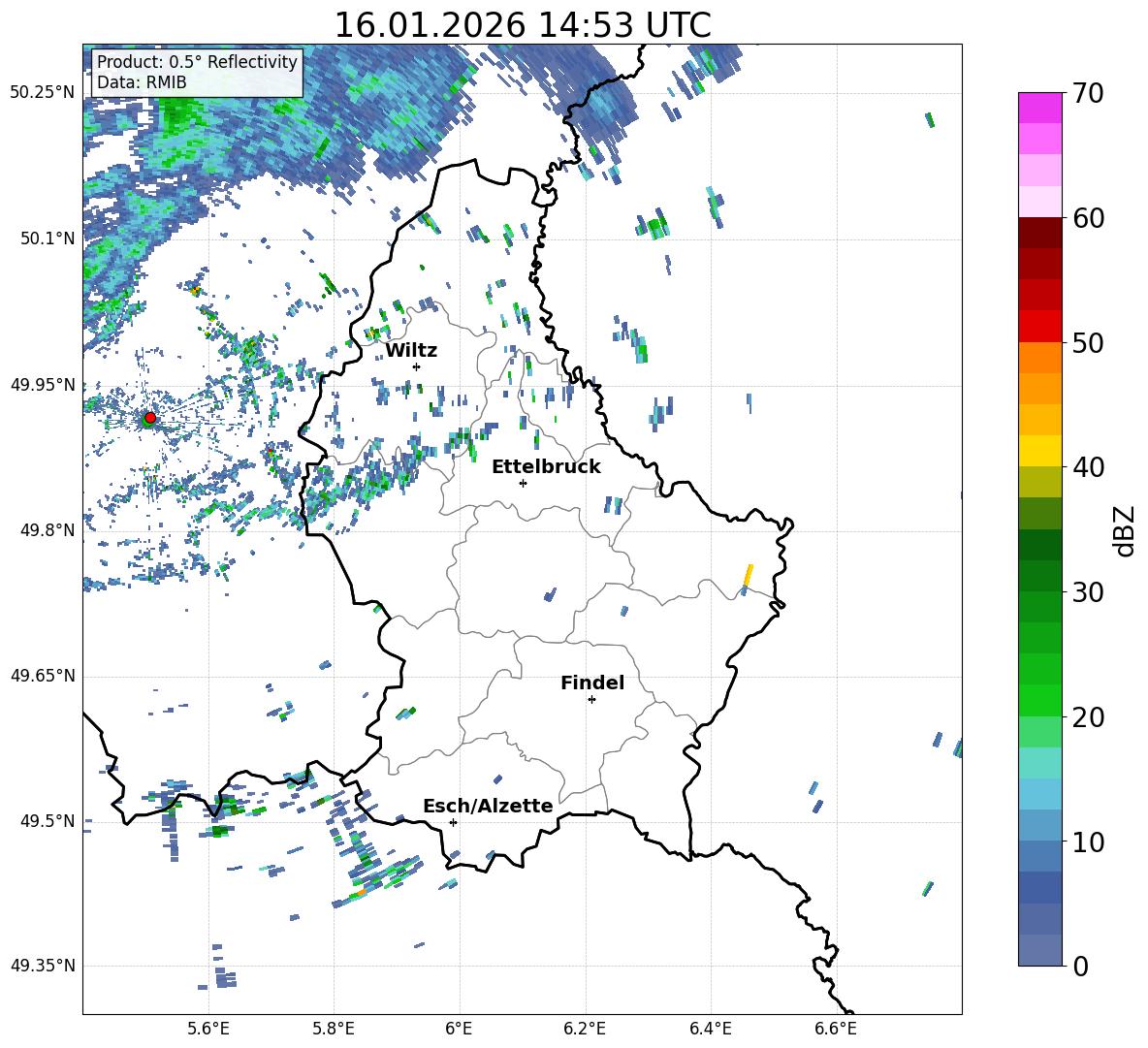Click the 40 label on the colorbar
The image size is (1148, 1048).
pos(1088,467)
